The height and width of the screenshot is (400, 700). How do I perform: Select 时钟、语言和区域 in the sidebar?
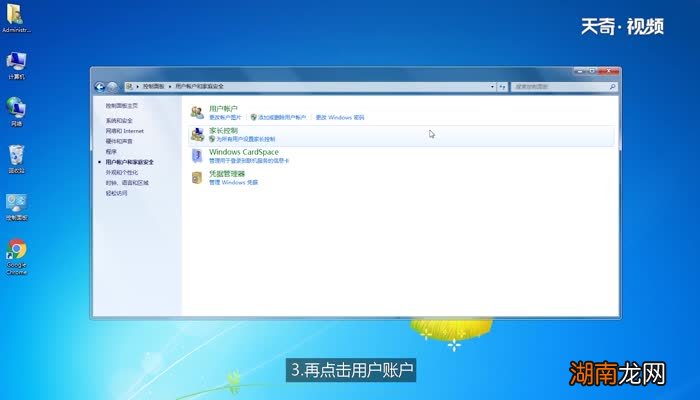(x=127, y=183)
